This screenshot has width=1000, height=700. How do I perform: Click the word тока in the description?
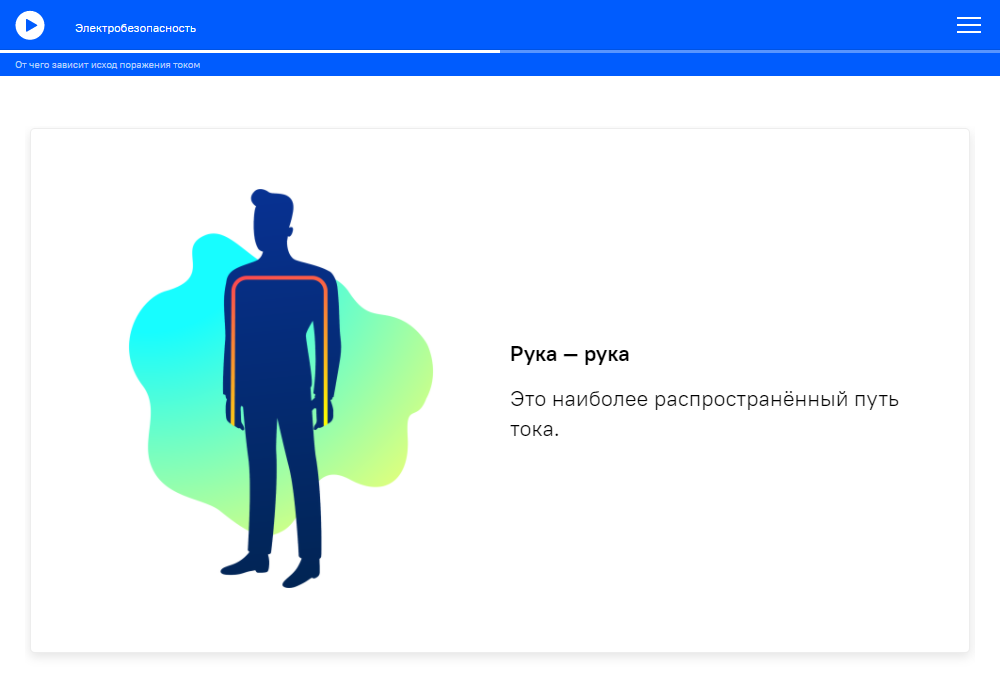(x=533, y=429)
